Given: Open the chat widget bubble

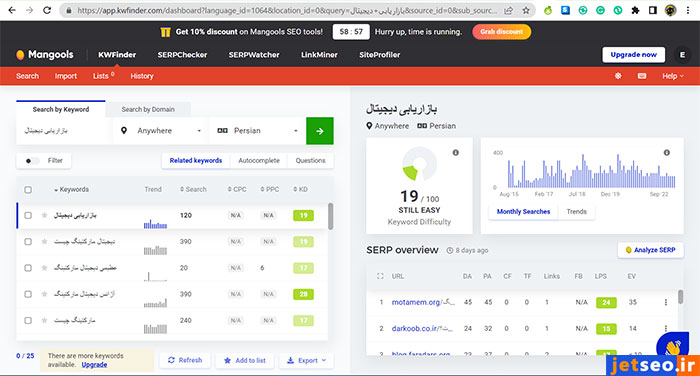Looking at the screenshot, I should 672,346.
